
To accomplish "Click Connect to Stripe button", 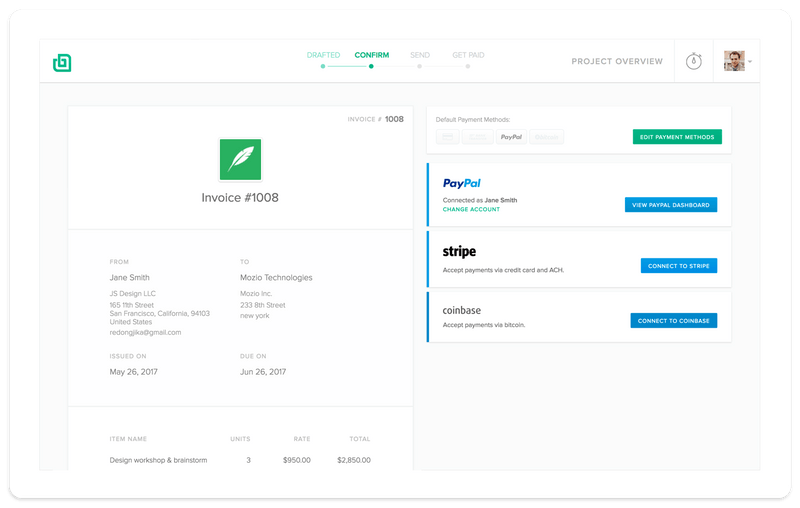I will point(679,266).
